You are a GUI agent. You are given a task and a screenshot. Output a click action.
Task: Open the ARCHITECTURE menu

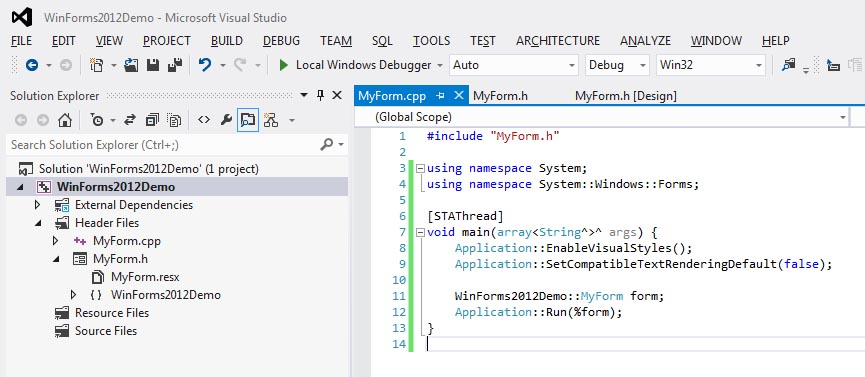pyautogui.click(x=558, y=41)
